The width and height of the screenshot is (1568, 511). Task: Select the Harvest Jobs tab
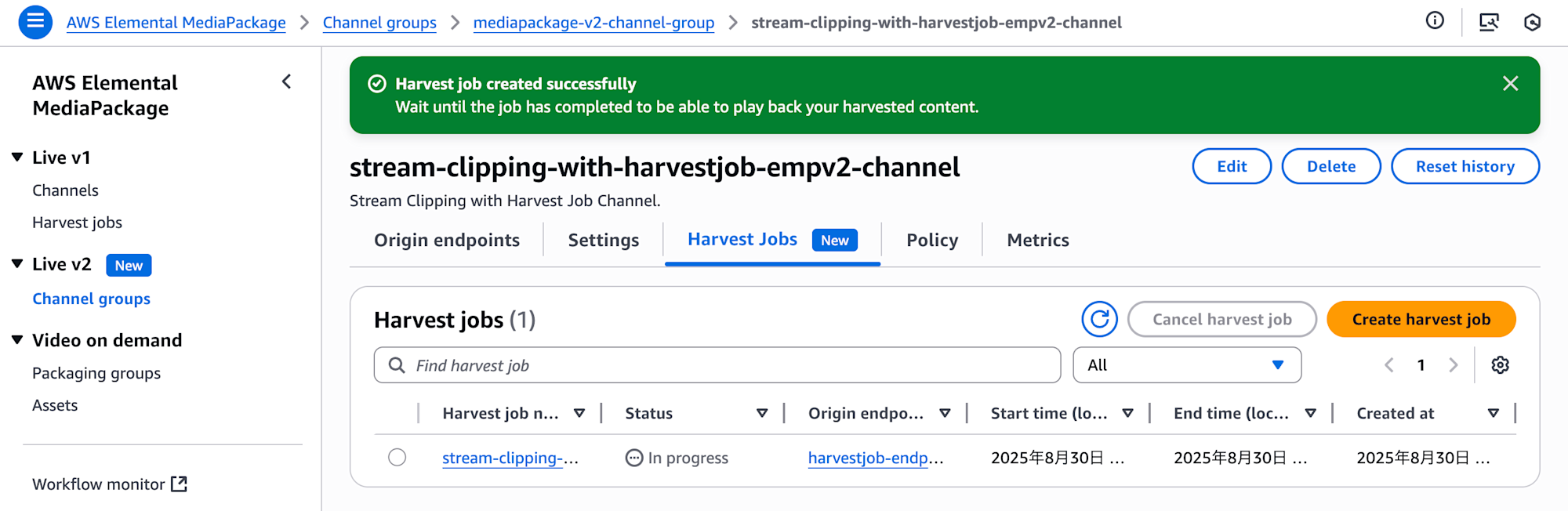772,240
